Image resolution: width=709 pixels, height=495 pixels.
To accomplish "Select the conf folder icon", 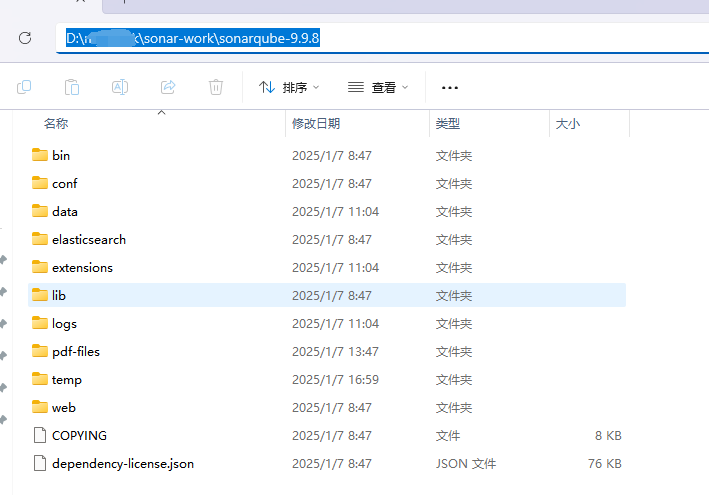I will (x=40, y=183).
